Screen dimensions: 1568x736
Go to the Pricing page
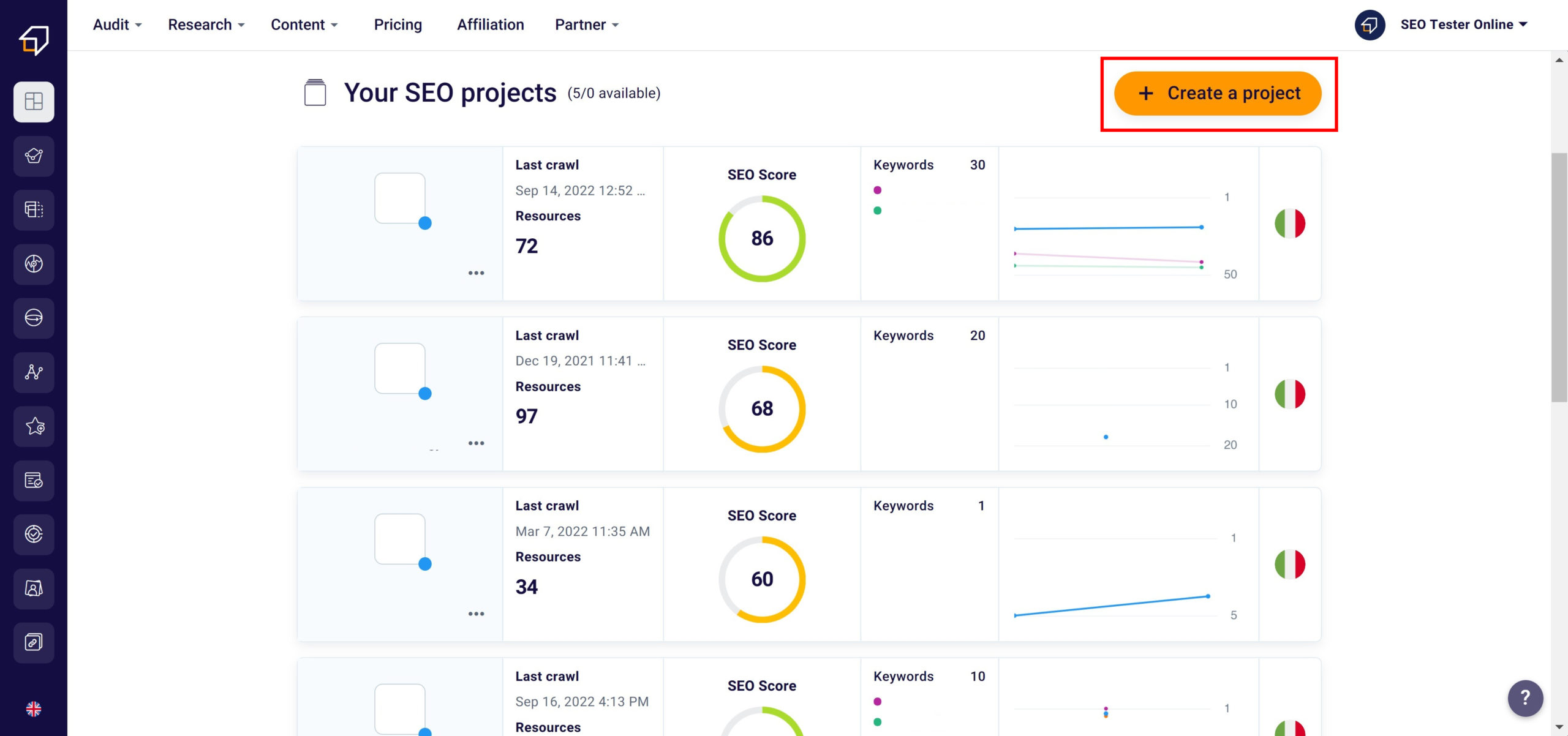point(398,25)
